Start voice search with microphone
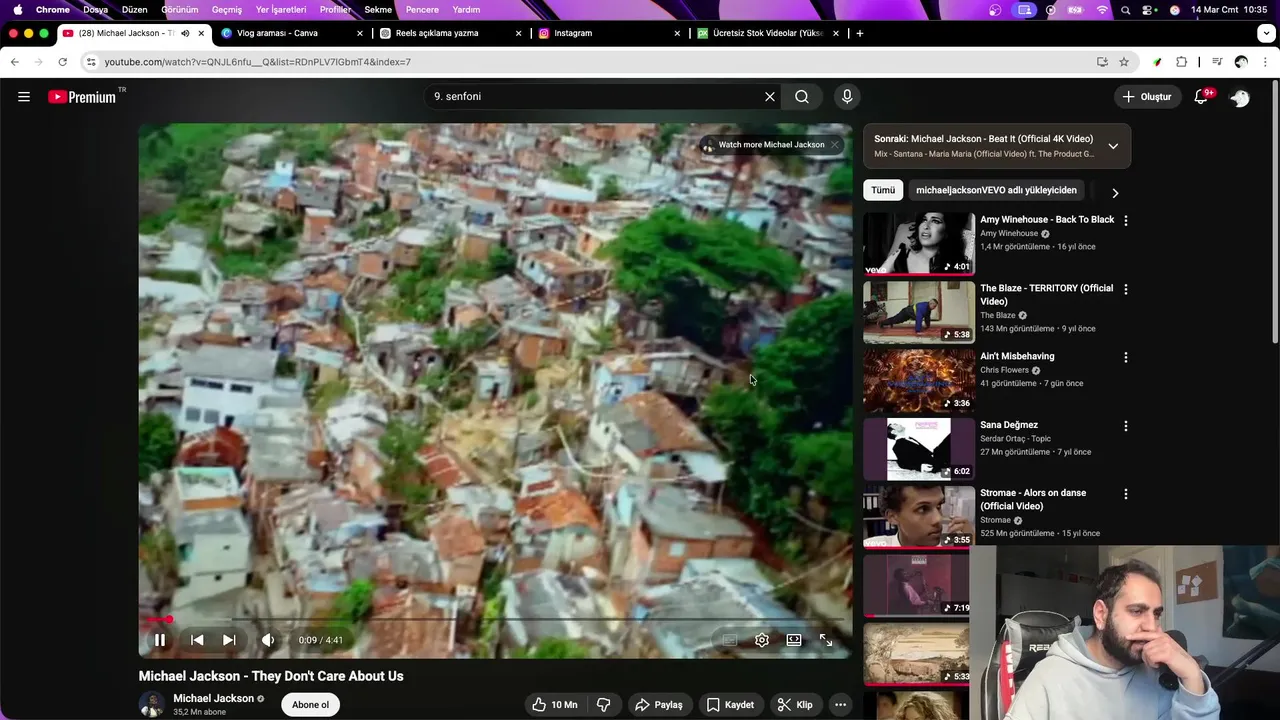The height and width of the screenshot is (720, 1280). click(847, 97)
